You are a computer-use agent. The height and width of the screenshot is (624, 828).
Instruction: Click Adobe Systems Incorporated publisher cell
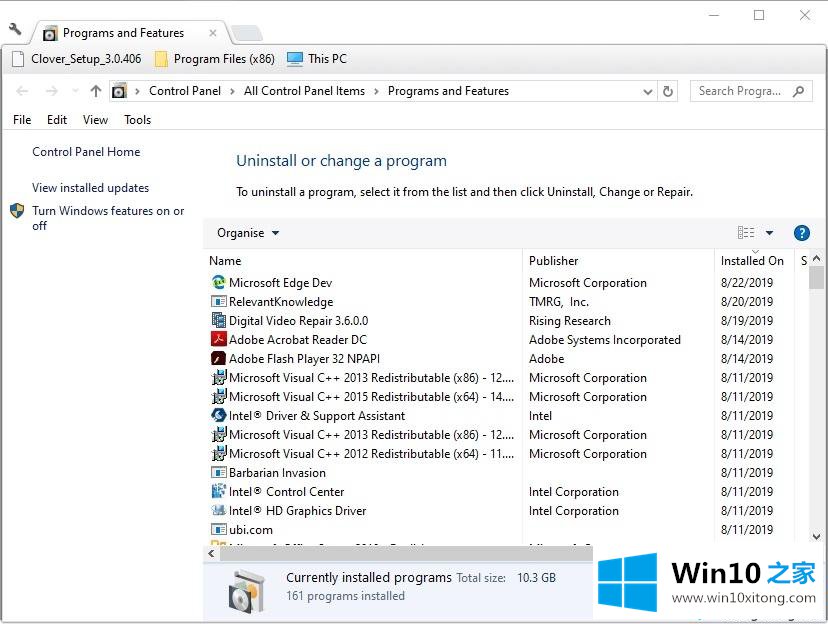[605, 339]
